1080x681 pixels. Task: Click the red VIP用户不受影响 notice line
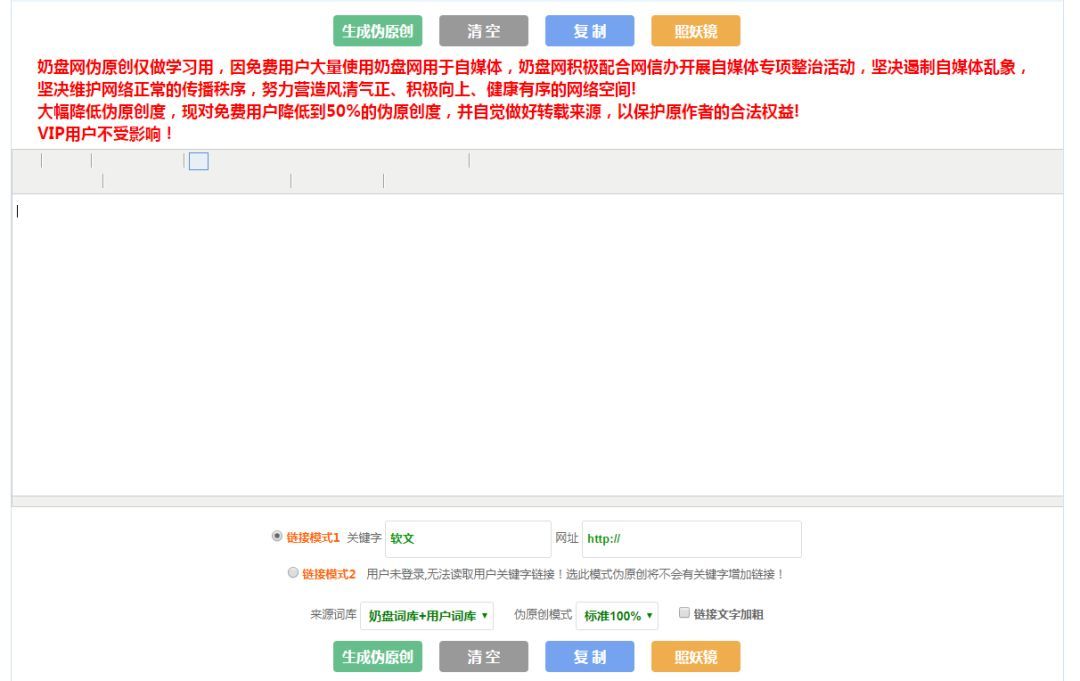click(x=105, y=134)
